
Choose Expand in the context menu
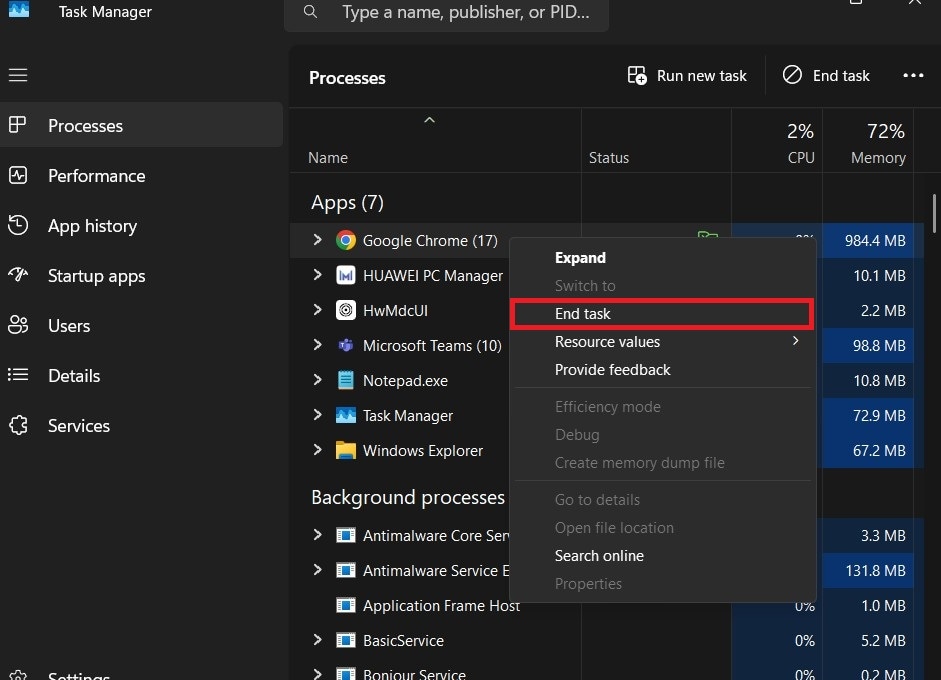pyautogui.click(x=663, y=257)
